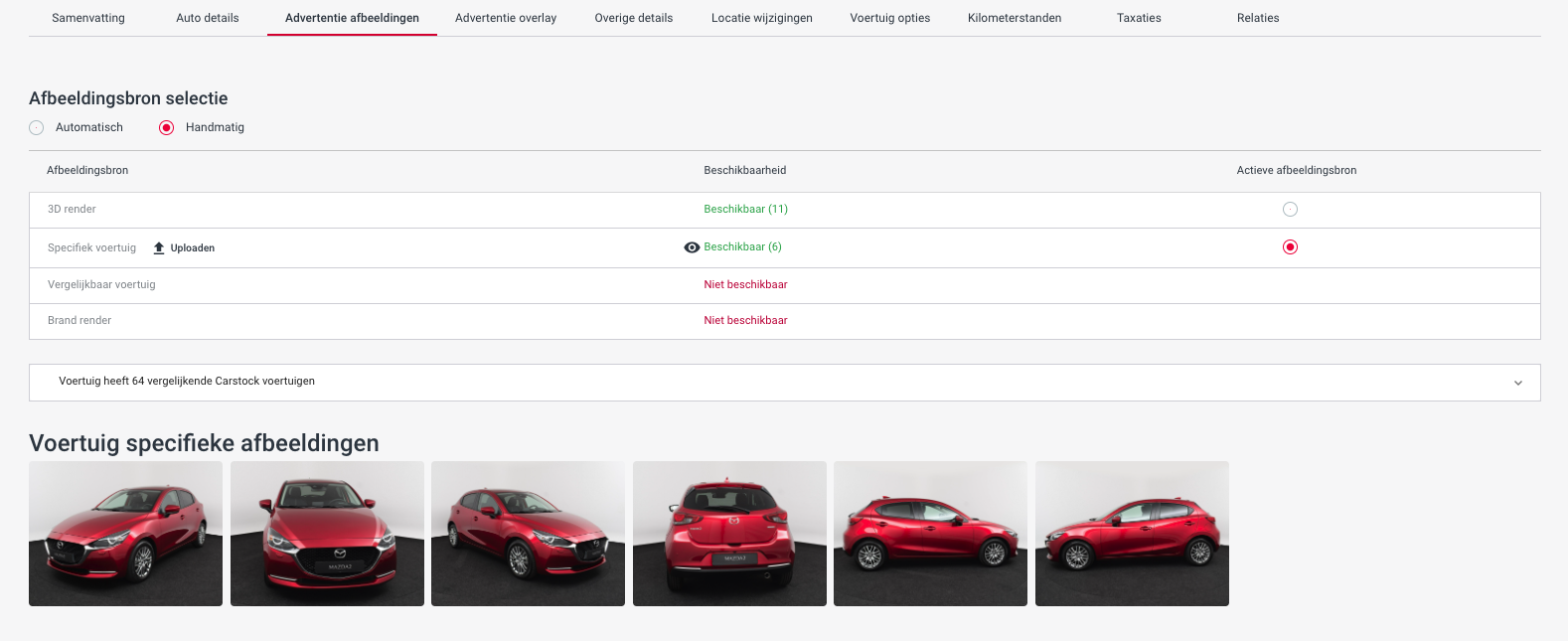
Task: Click the upload arrow icon next to Uploaden
Action: pos(159,248)
